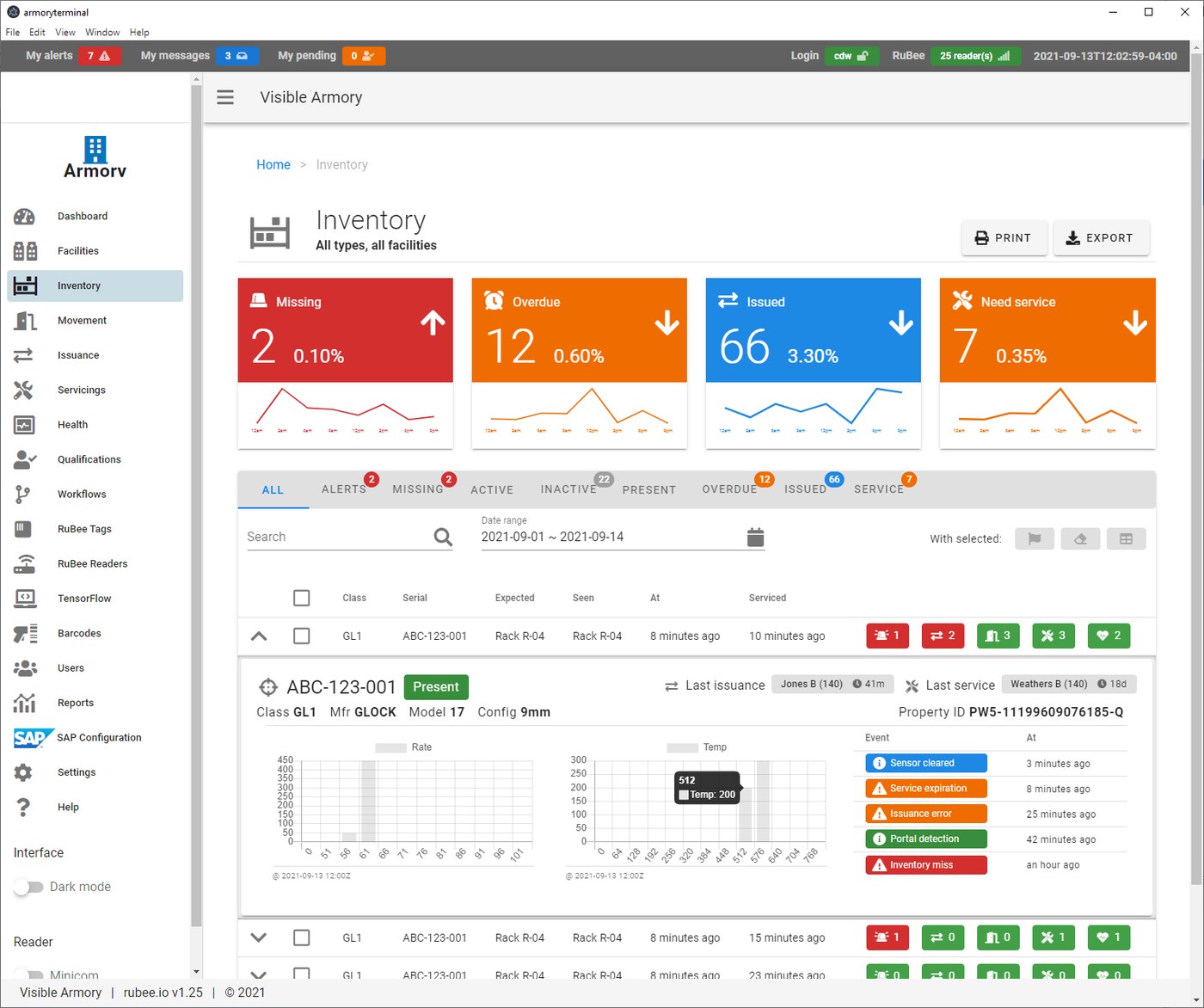Expand the row serviced 15 minutes ago
The width and height of the screenshot is (1204, 1008).
pyautogui.click(x=259, y=937)
